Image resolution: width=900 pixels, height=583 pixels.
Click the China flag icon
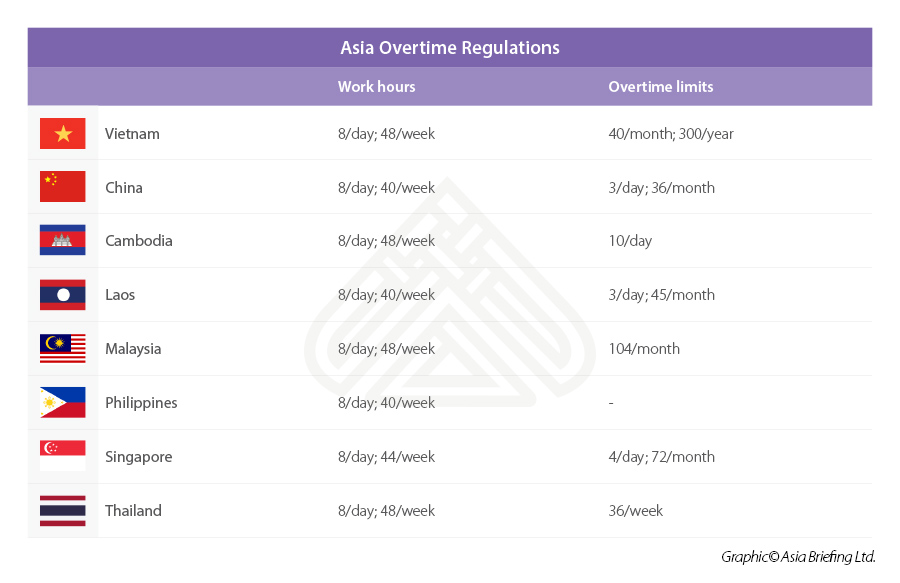[63, 187]
